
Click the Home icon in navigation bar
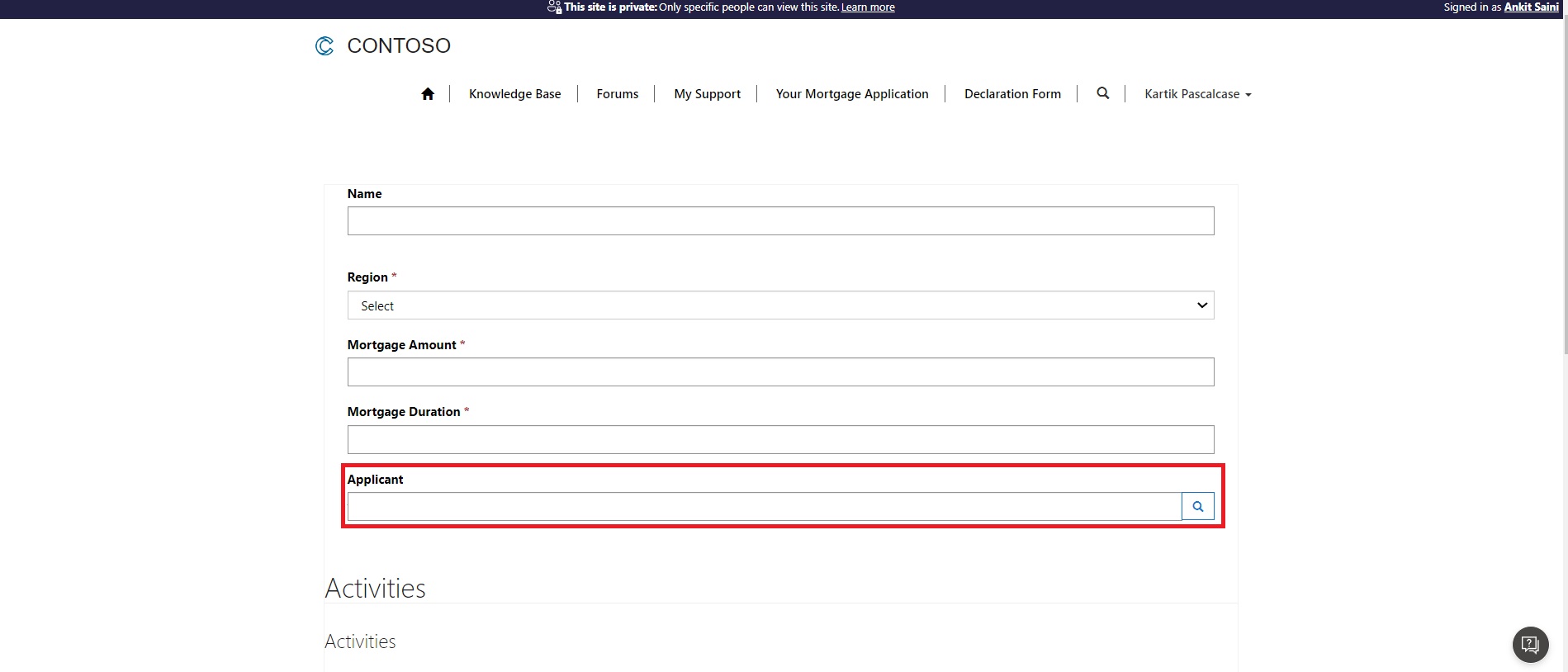tap(427, 94)
